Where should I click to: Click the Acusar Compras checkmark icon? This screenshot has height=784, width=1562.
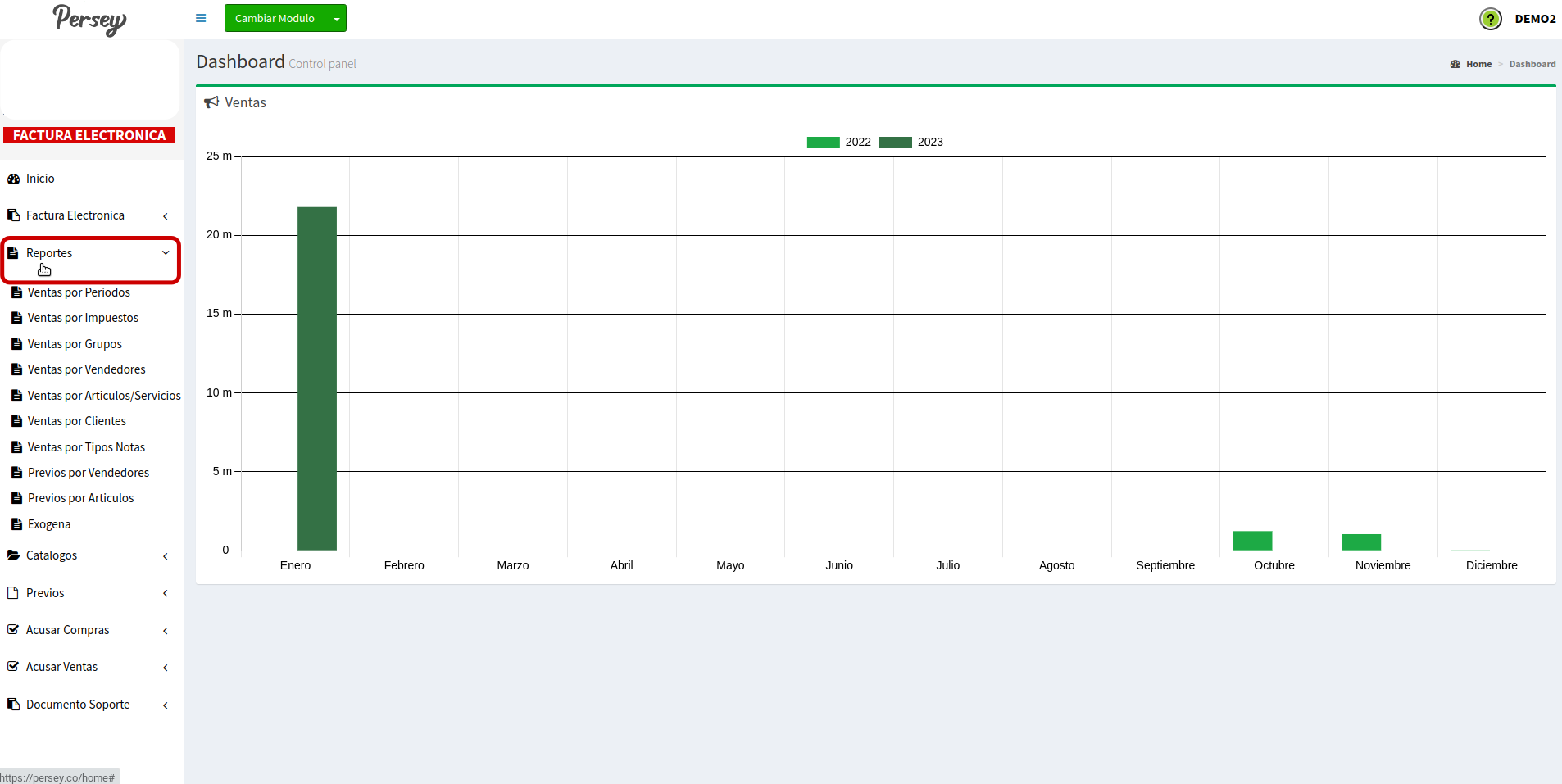[13, 630]
